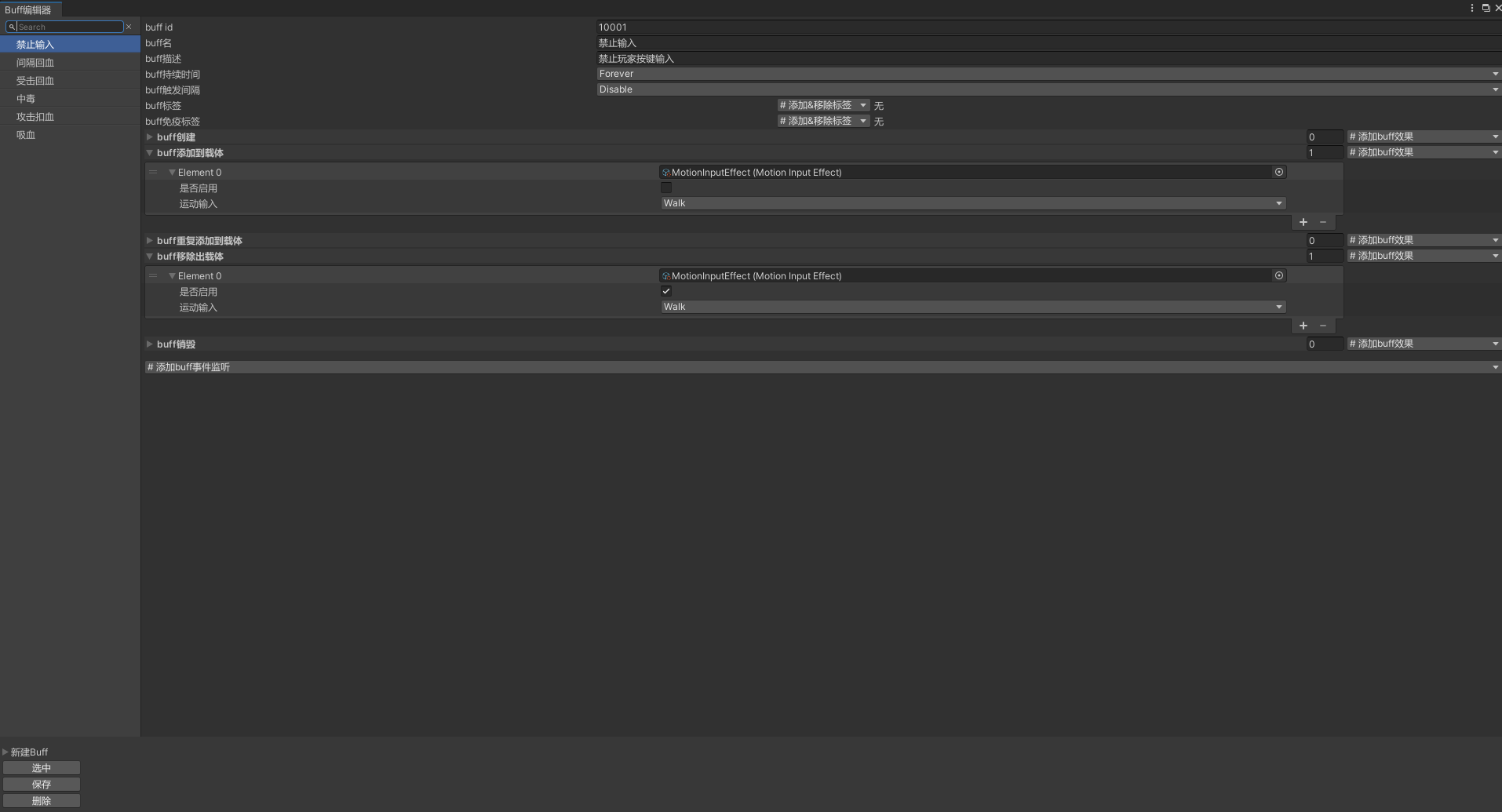The width and height of the screenshot is (1502, 812).
Task: Select the Buff编辑器 tab
Action: (30, 9)
